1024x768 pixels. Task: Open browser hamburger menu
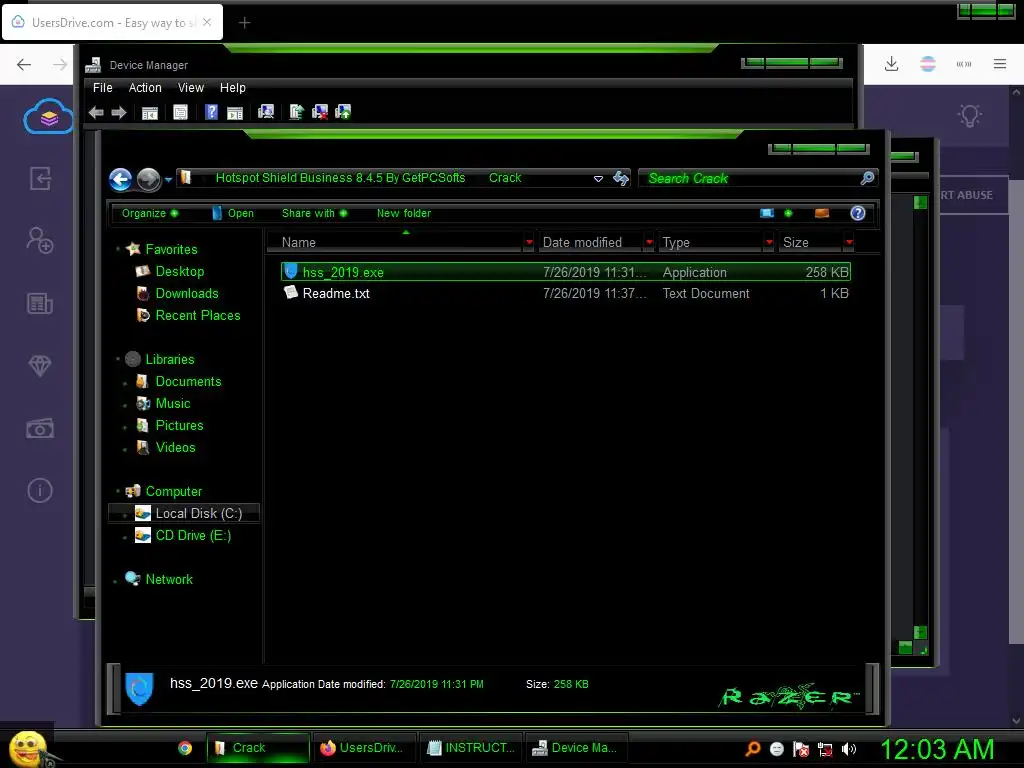pyautogui.click(x=1000, y=63)
